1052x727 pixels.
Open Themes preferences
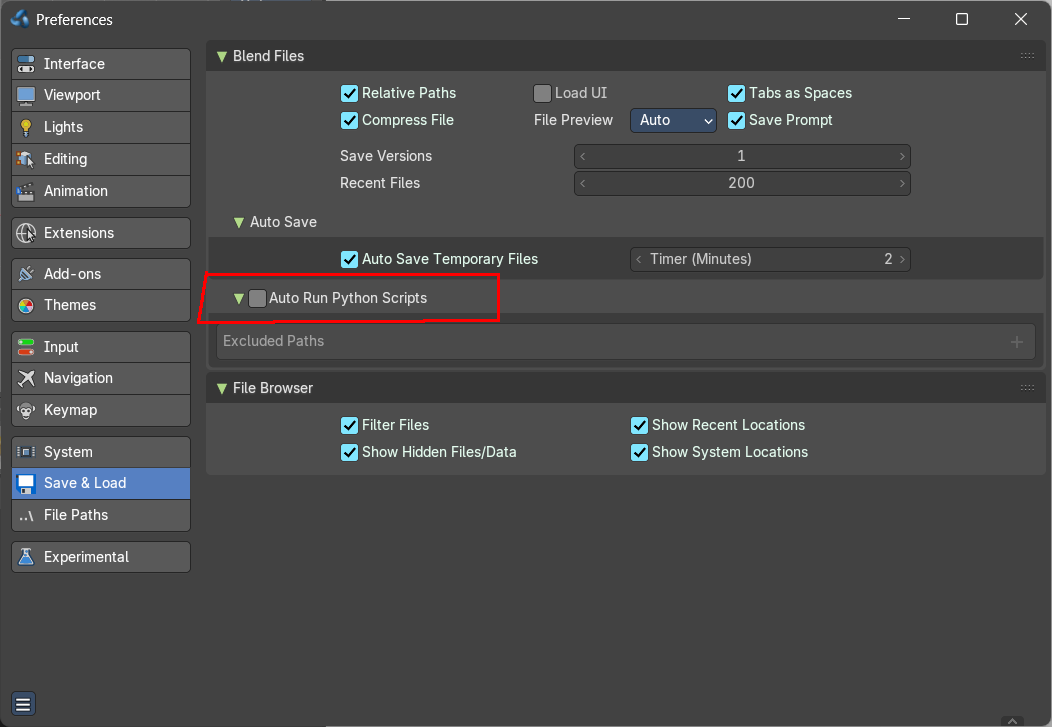tap(101, 305)
